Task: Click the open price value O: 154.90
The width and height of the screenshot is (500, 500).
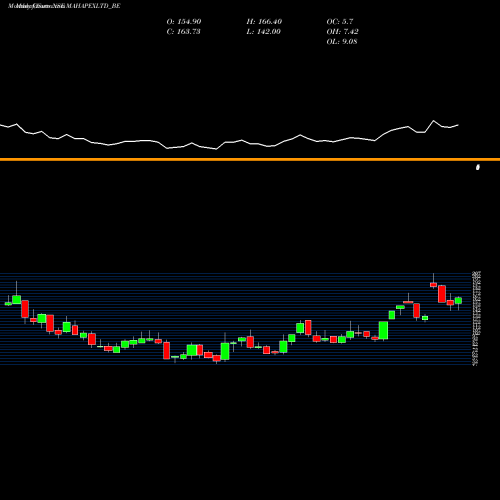Action: [184, 22]
